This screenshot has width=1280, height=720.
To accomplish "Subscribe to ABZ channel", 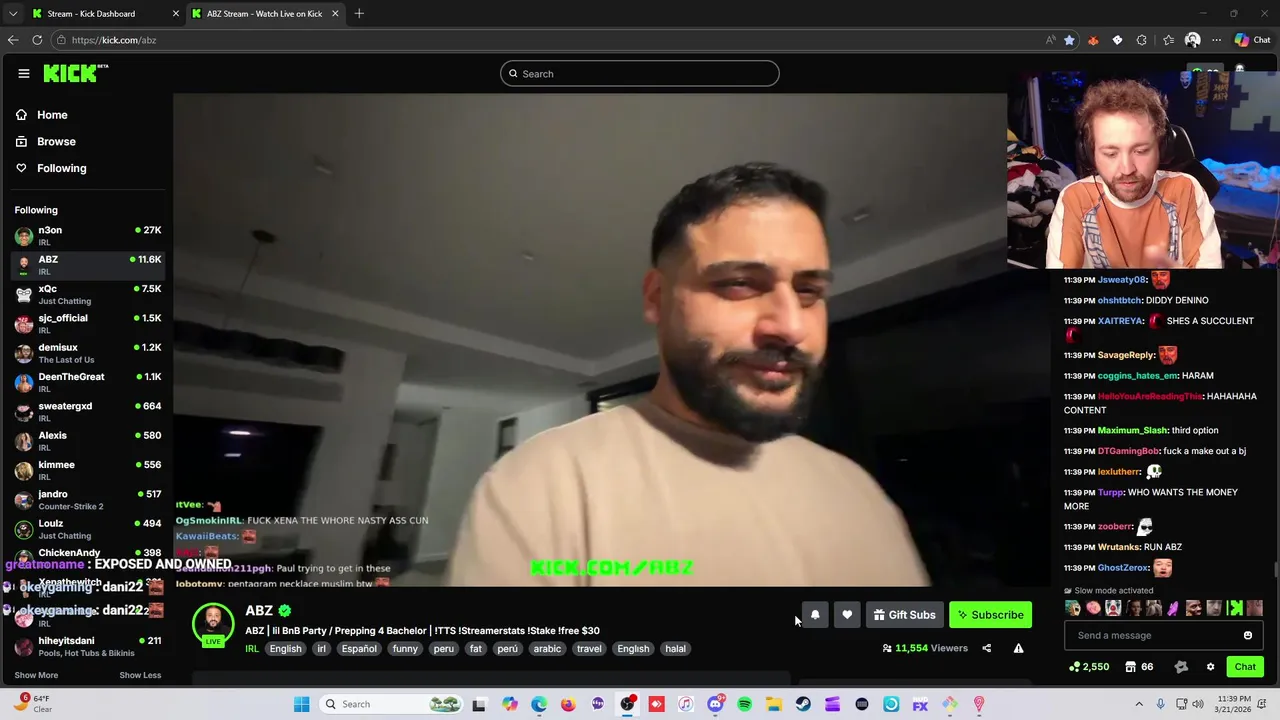I will [990, 615].
